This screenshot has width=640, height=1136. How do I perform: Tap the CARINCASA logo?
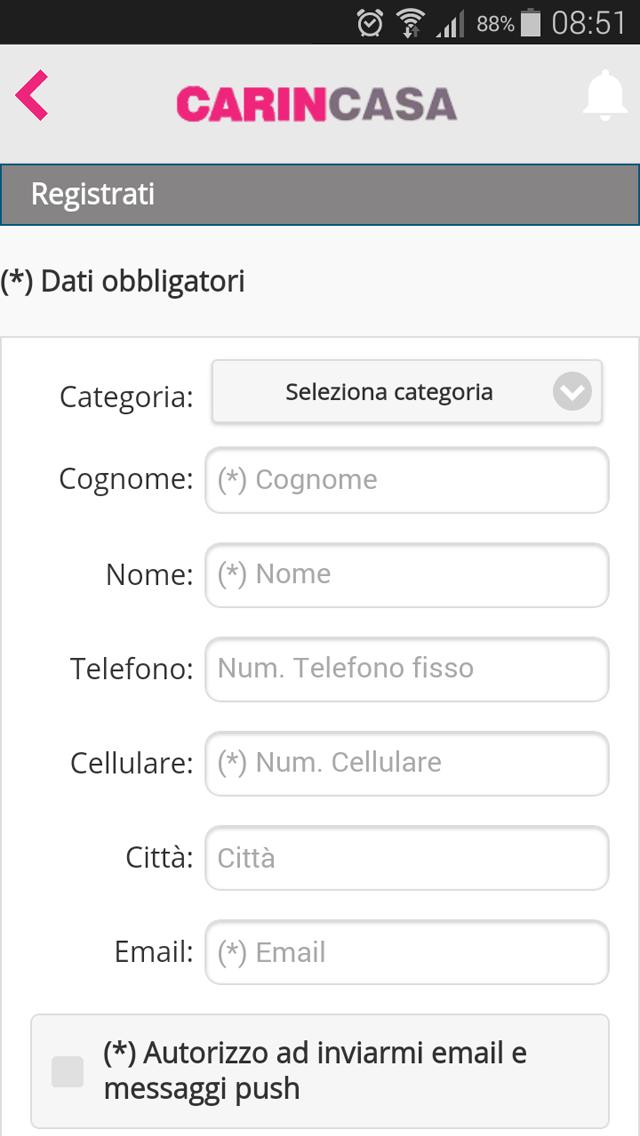pos(317,104)
